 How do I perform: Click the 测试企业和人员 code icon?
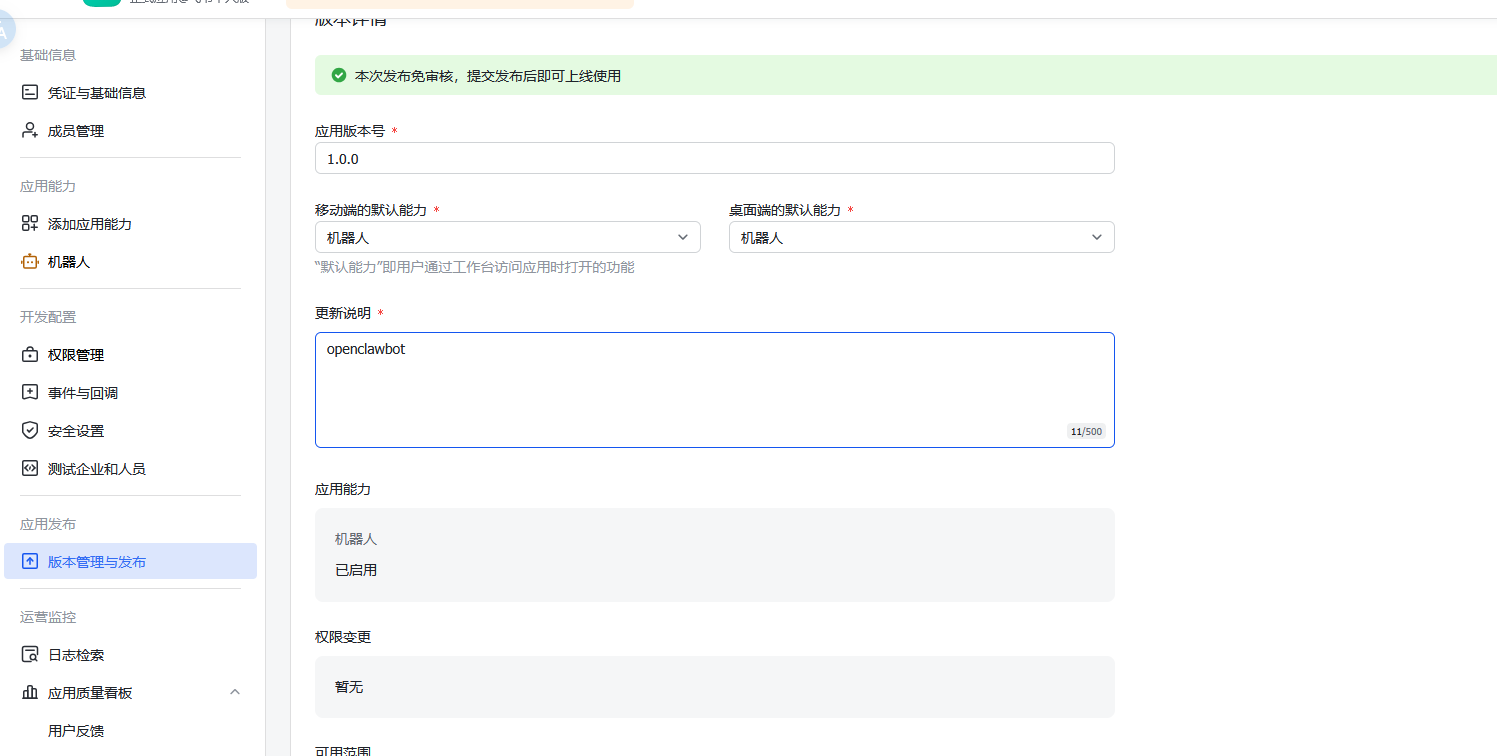[x=30, y=469]
